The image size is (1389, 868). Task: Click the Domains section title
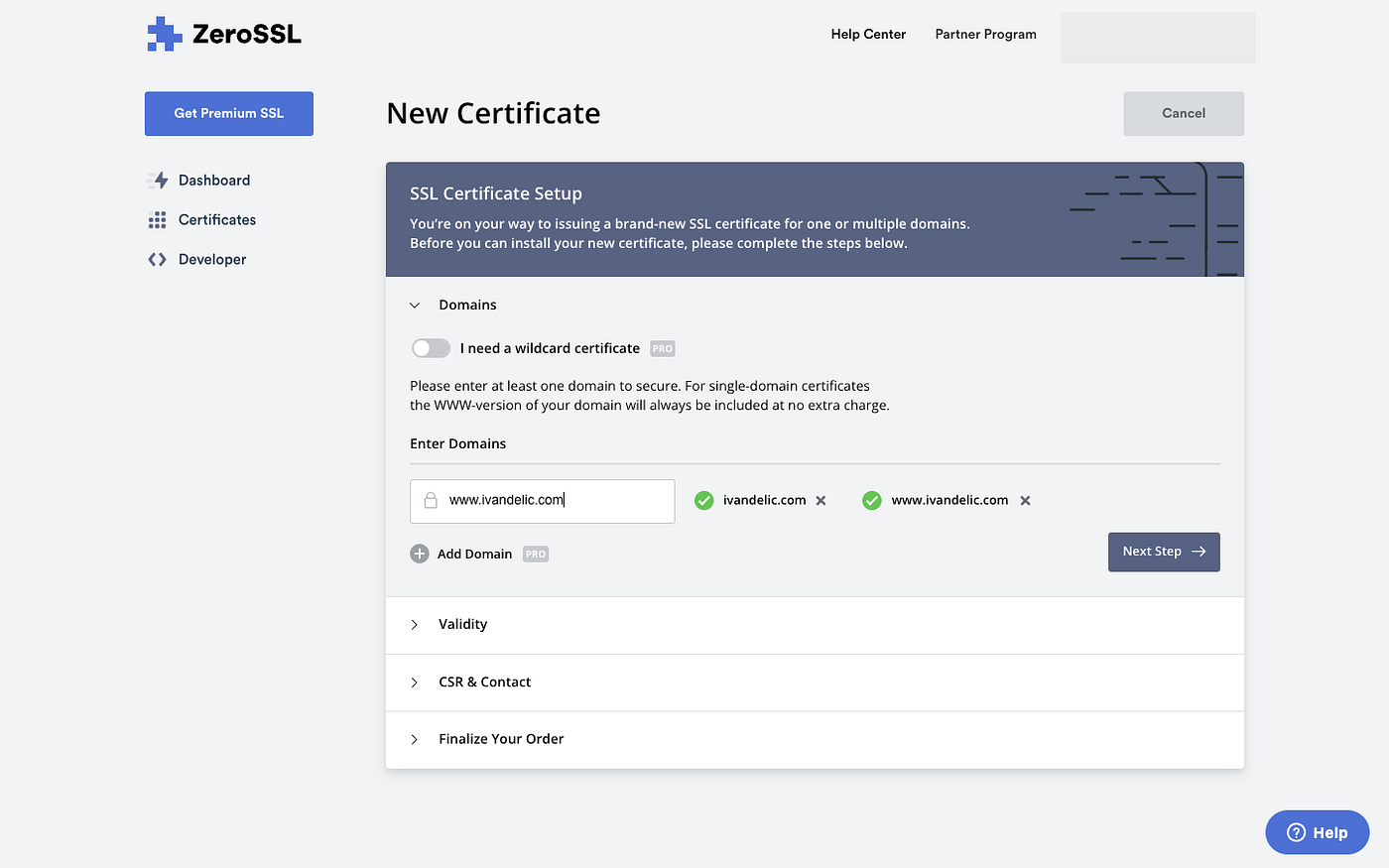tap(467, 306)
